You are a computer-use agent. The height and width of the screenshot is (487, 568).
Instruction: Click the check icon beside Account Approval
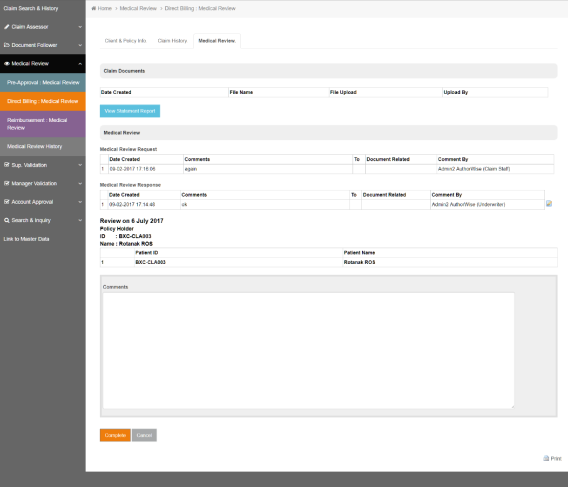point(7,202)
